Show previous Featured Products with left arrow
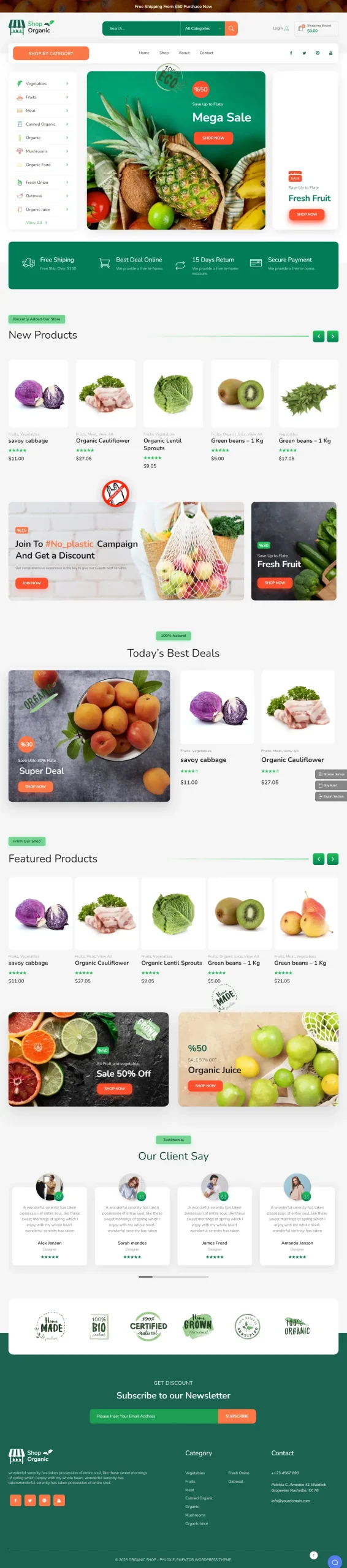The width and height of the screenshot is (347, 1568). pyautogui.click(x=319, y=859)
